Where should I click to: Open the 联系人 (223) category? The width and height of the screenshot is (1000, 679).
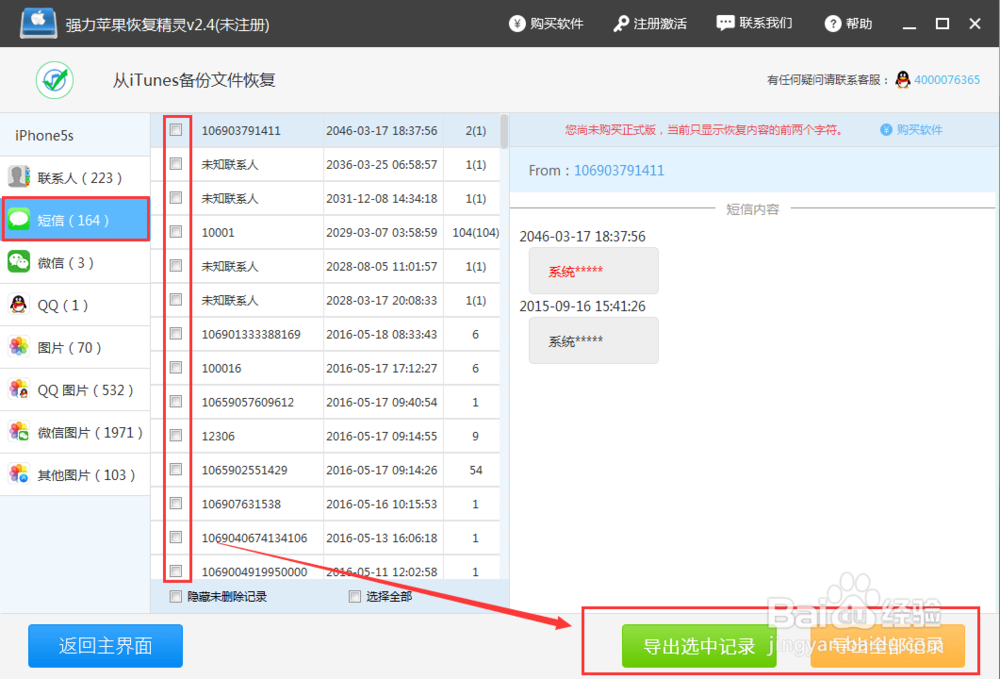(75, 177)
